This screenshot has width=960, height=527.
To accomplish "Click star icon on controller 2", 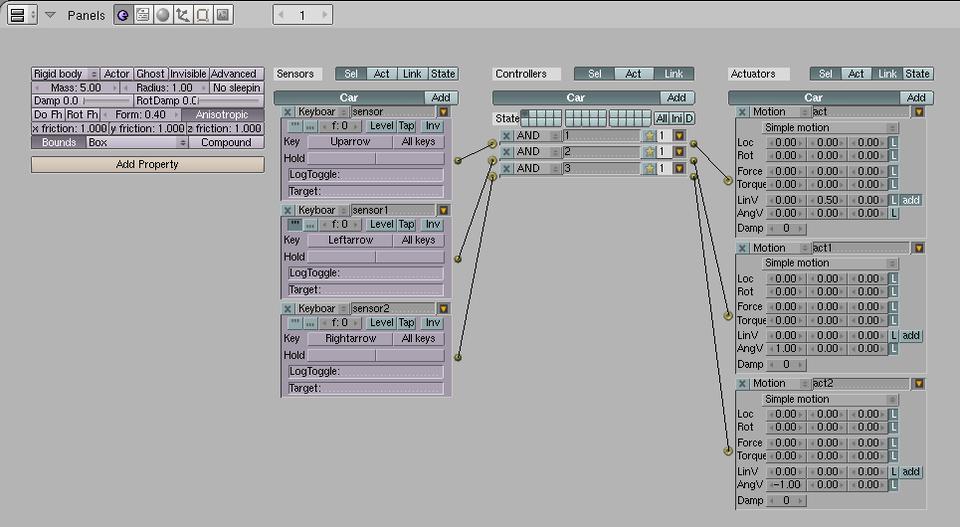I will [649, 152].
